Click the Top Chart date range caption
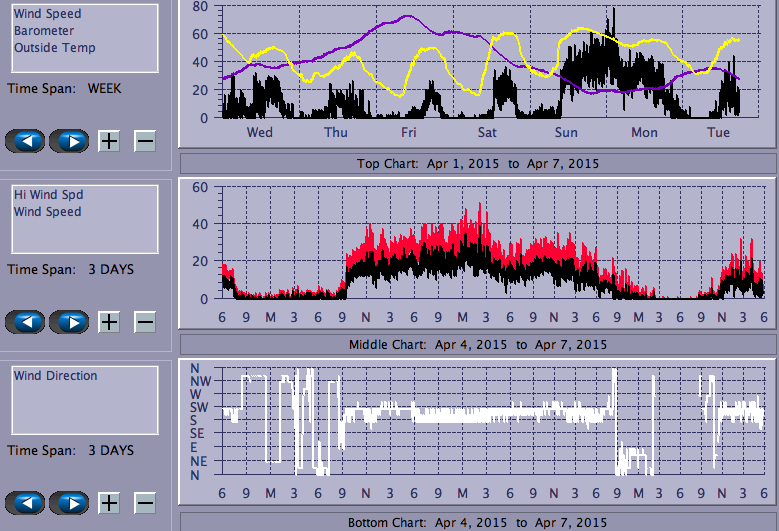The height and width of the screenshot is (531, 779). click(x=478, y=163)
